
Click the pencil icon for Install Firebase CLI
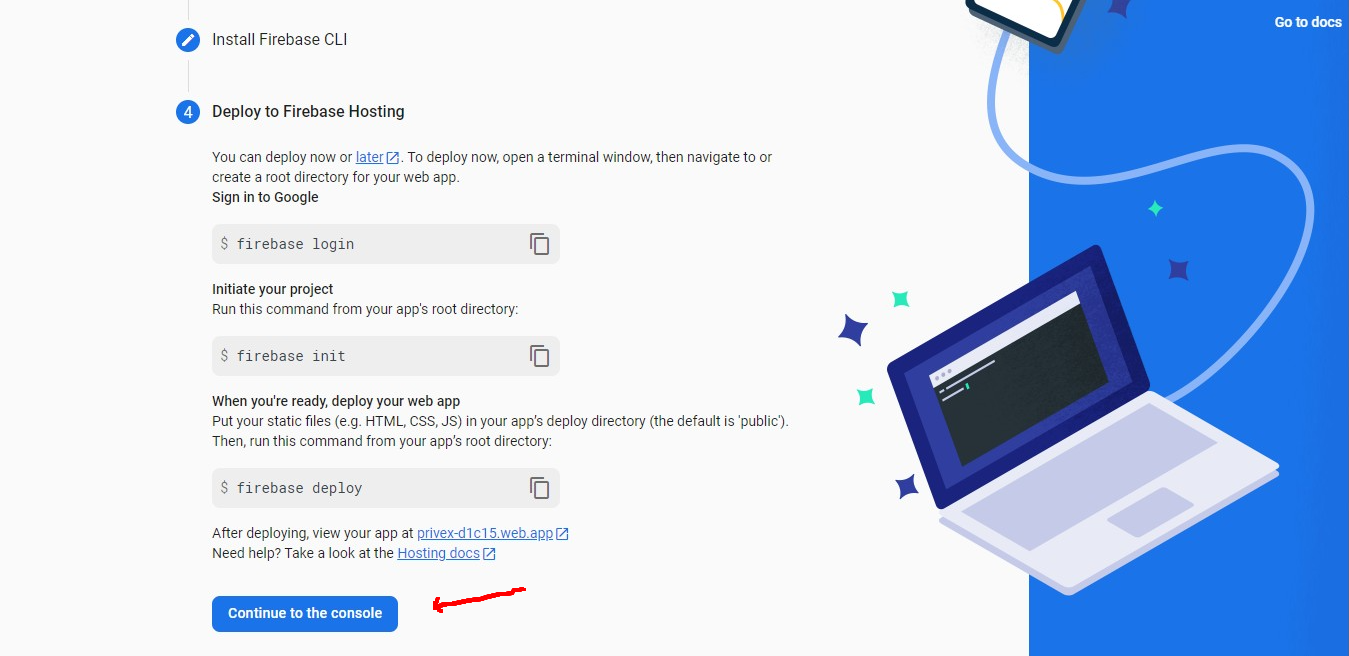point(188,40)
